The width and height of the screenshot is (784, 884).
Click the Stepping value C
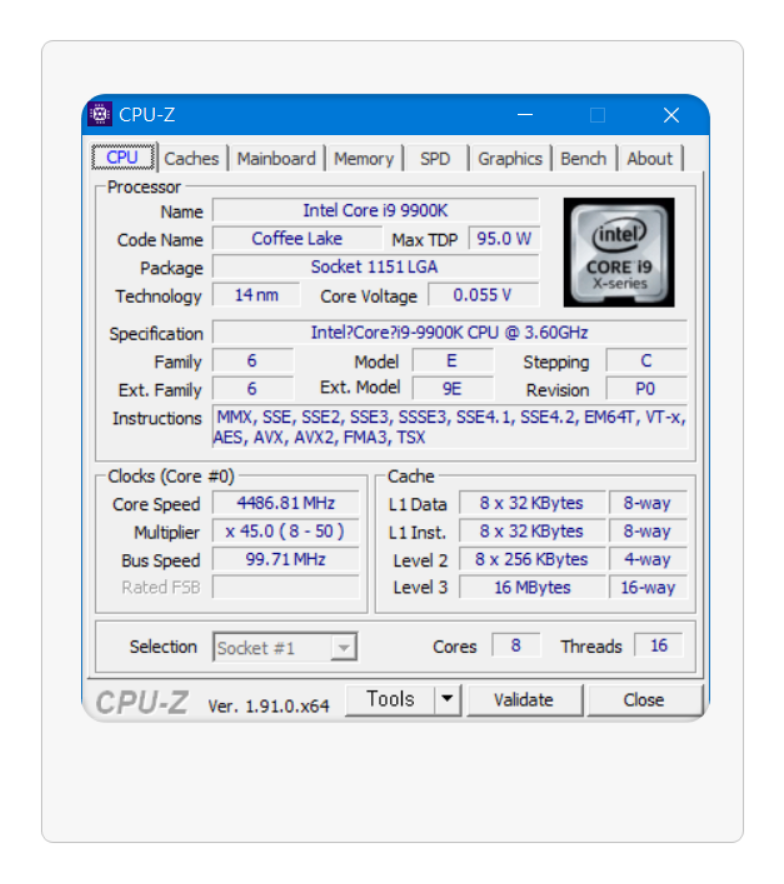coord(646,361)
